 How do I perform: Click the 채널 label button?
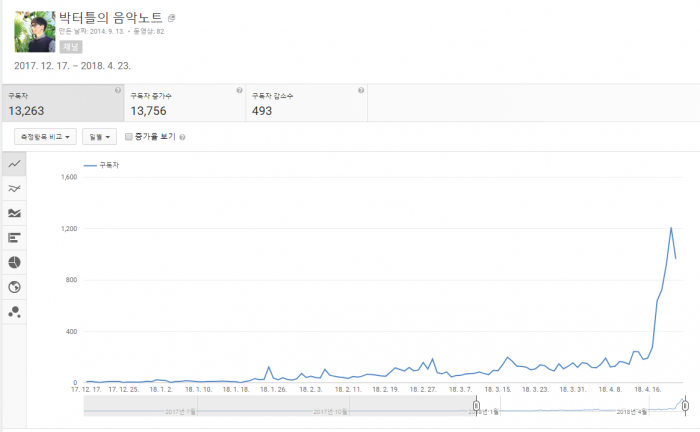pyautogui.click(x=71, y=46)
